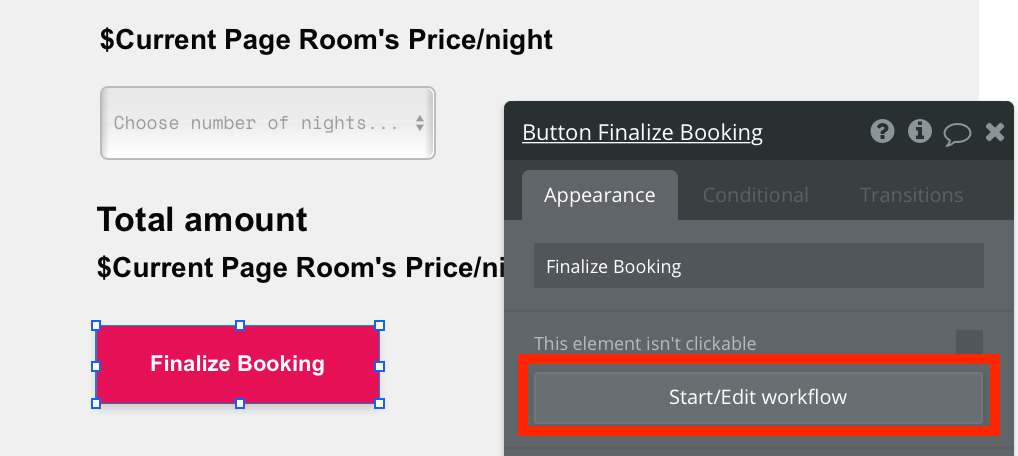Viewport: 1018px width, 456px height.
Task: Click the Start/Edit workflow button
Action: (758, 397)
